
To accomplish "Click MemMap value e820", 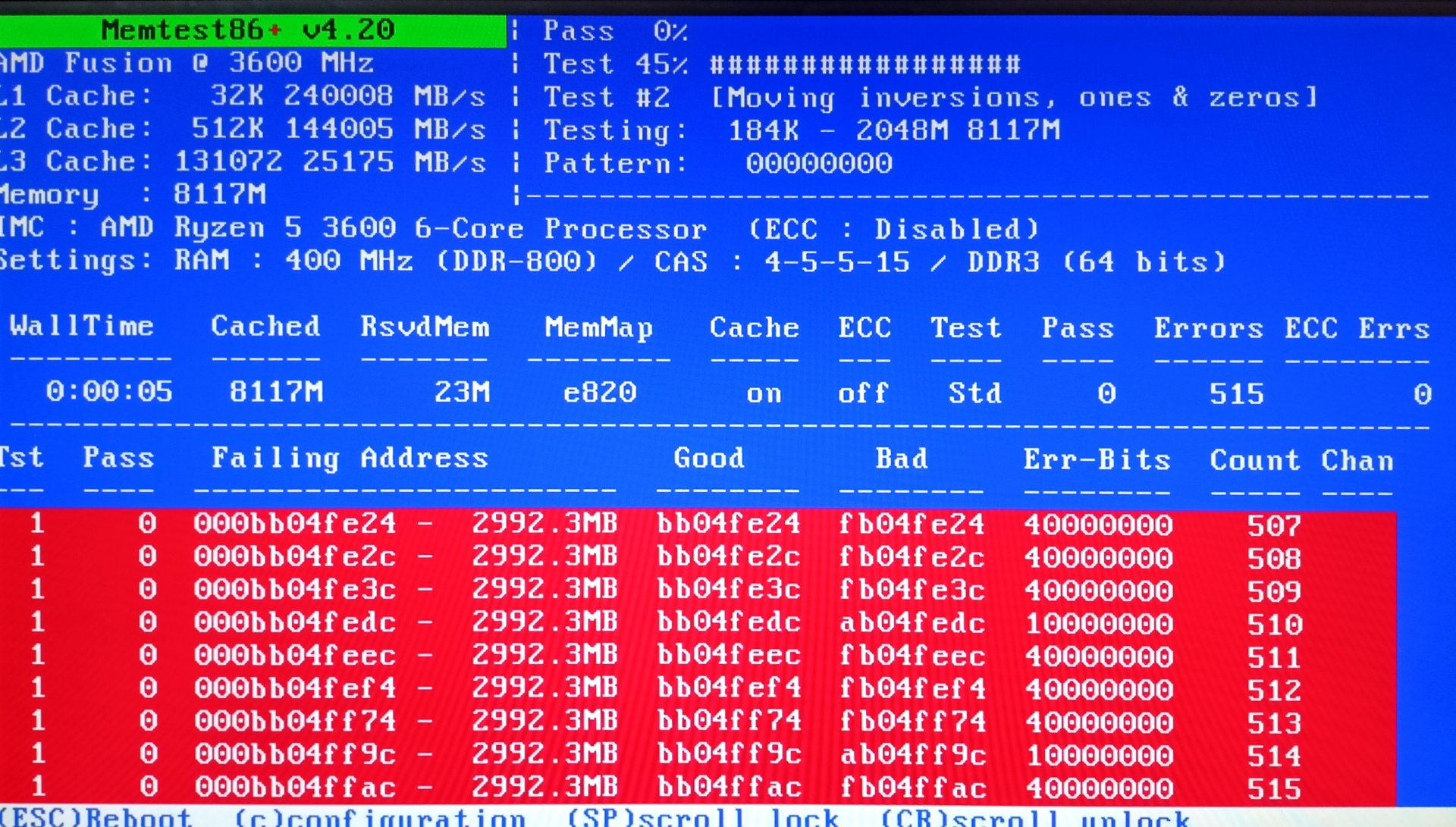I will (x=599, y=393).
